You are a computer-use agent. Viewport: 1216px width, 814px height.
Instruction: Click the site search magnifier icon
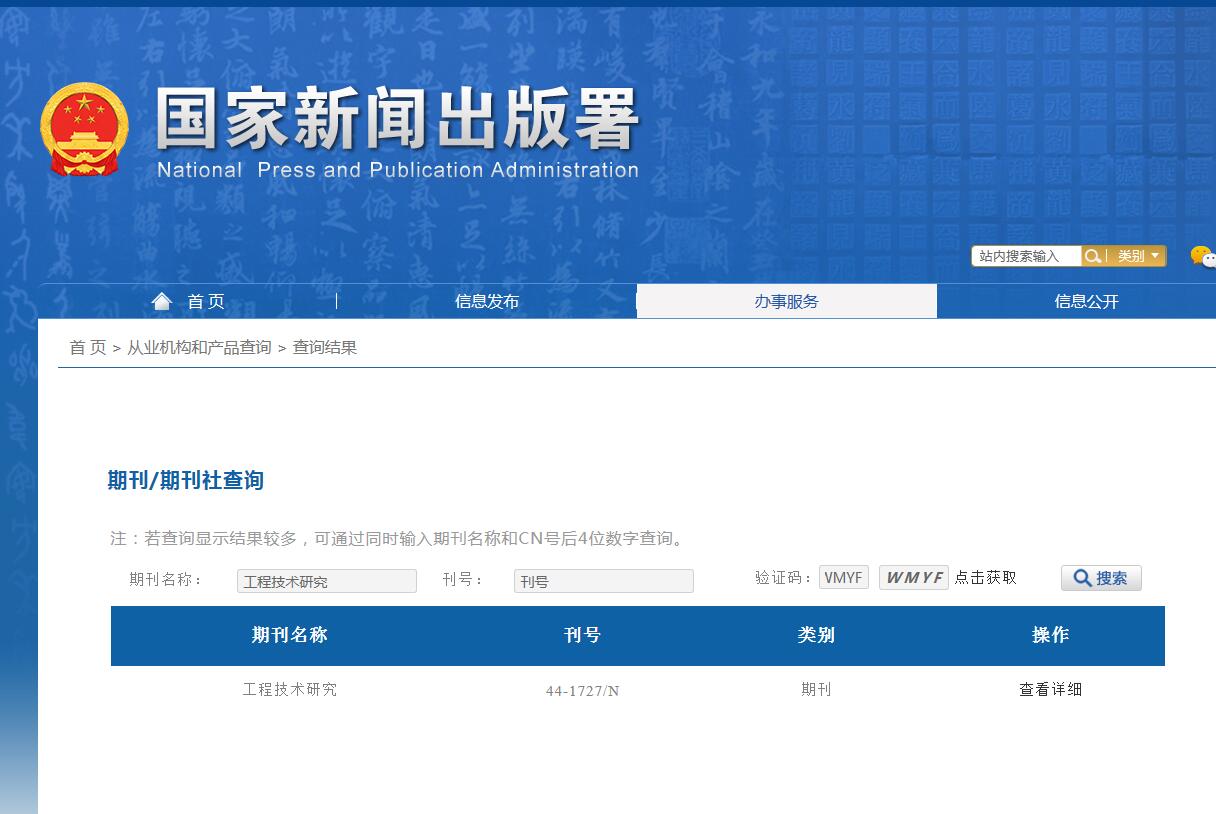click(x=1094, y=255)
